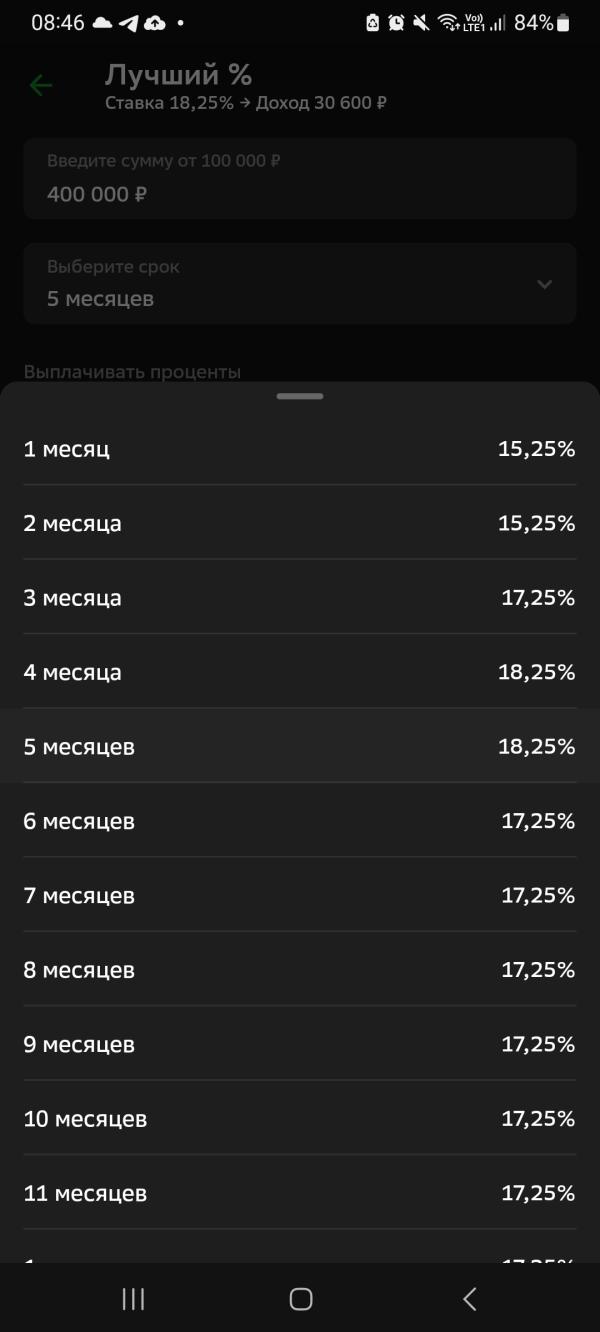This screenshot has height=1332, width=600.
Task: Choose the 11 месяцев term
Action: click(300, 1193)
